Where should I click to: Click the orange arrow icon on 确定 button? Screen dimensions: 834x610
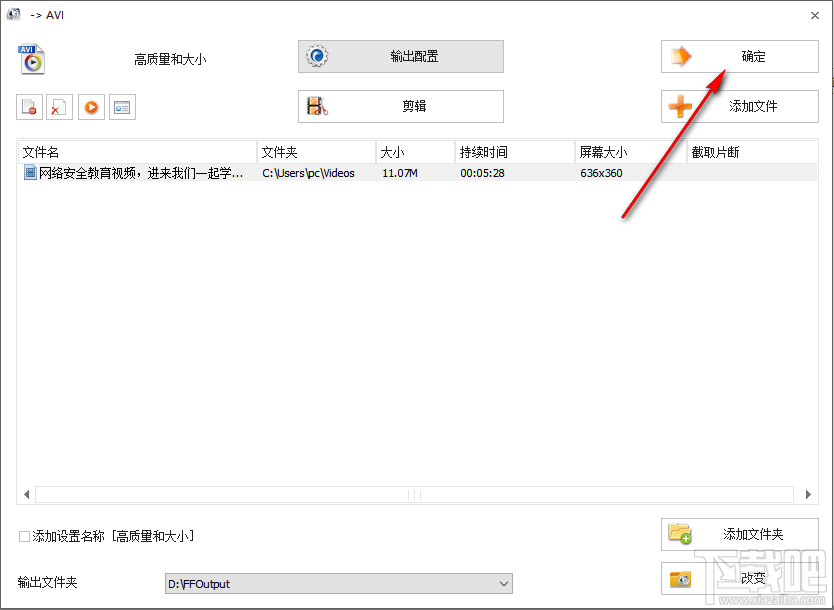point(679,56)
